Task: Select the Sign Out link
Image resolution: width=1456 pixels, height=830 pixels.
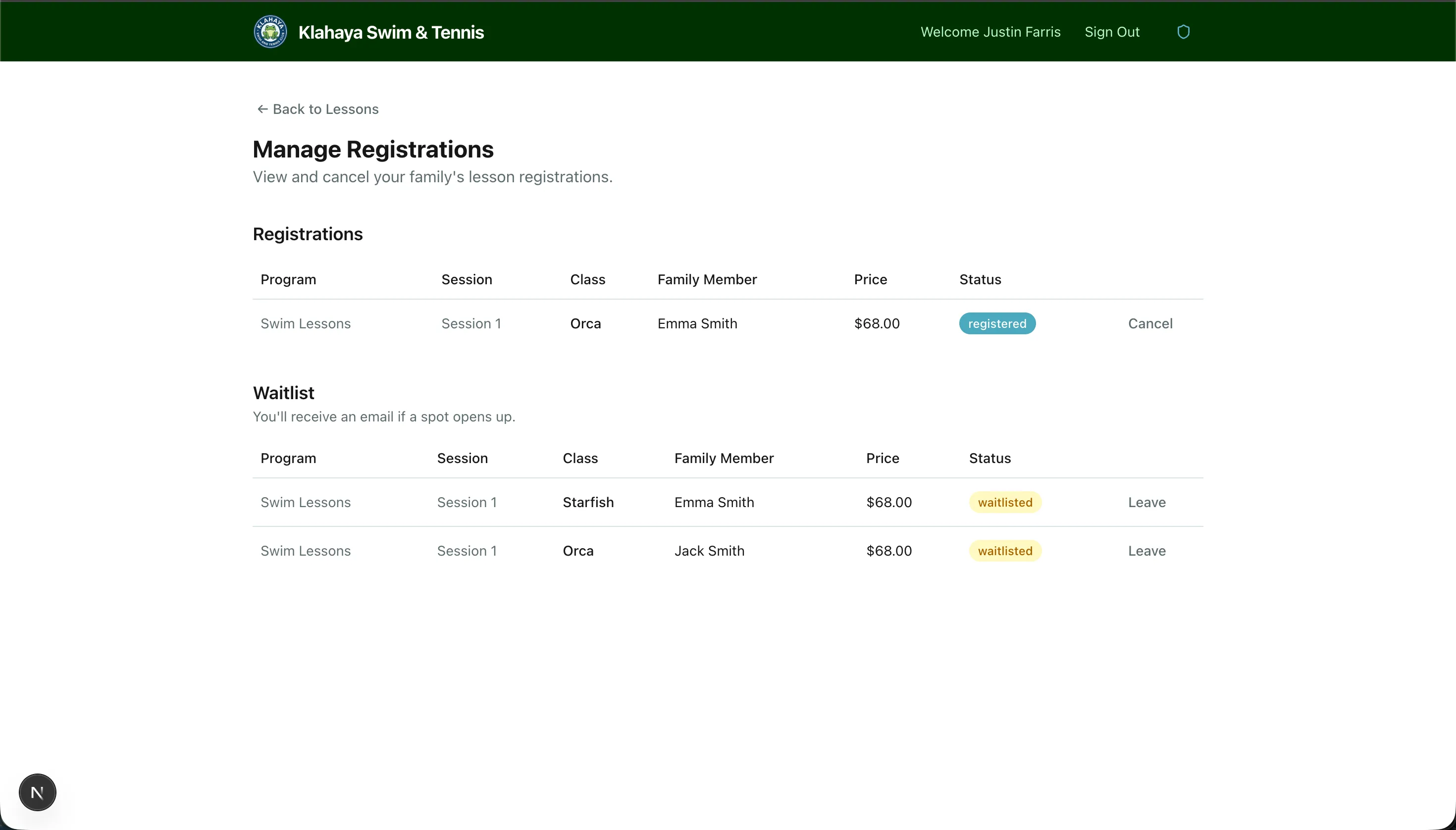Action: click(x=1111, y=31)
